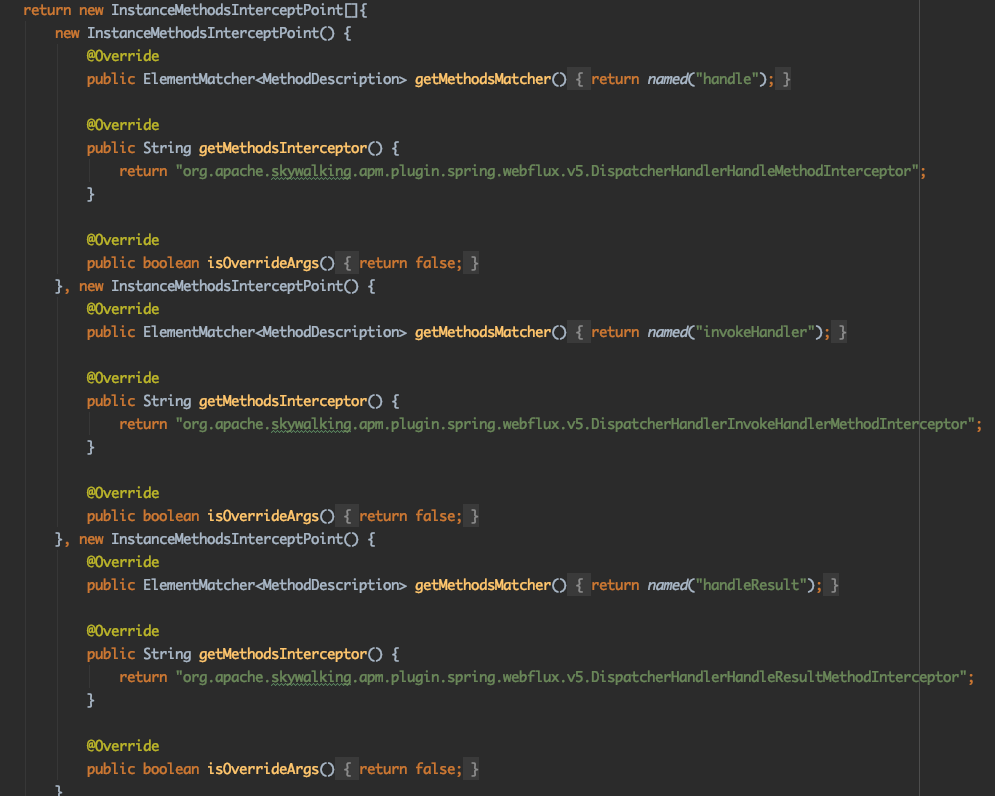This screenshot has width=995, height=796.
Task: Unfold isOverrideArgs body after DispatcherHandlerHandleMethodInterceptor method
Action: pos(346,263)
